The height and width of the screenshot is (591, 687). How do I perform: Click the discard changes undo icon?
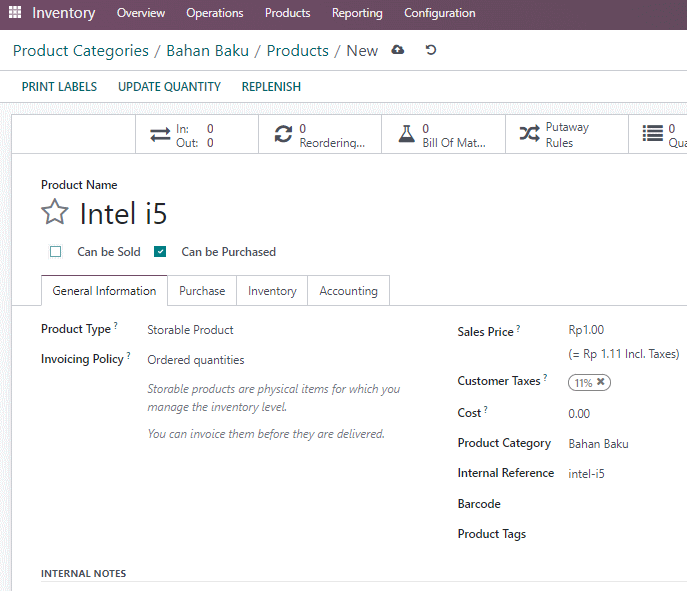coord(431,50)
